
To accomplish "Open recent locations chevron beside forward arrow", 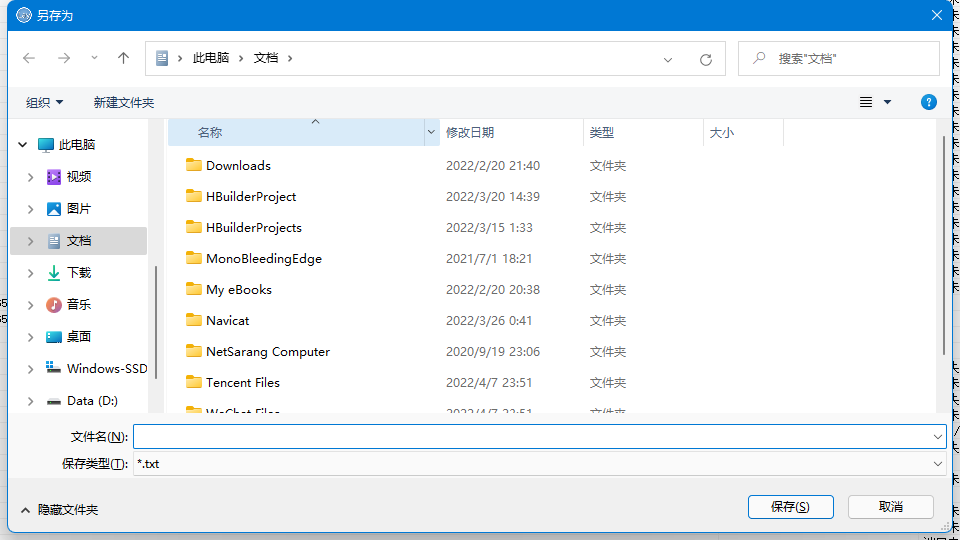I will click(x=94, y=58).
